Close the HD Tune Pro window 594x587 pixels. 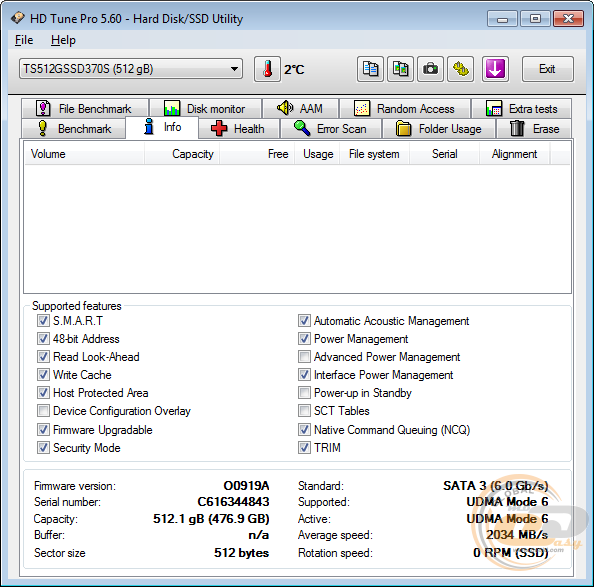(568, 19)
